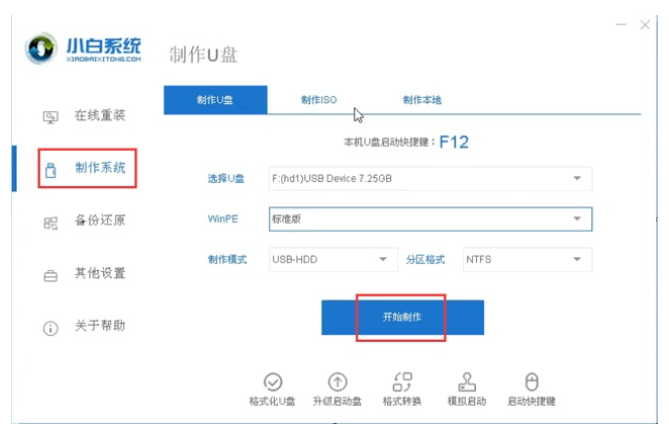Click the 开始制作 button

pos(402,317)
